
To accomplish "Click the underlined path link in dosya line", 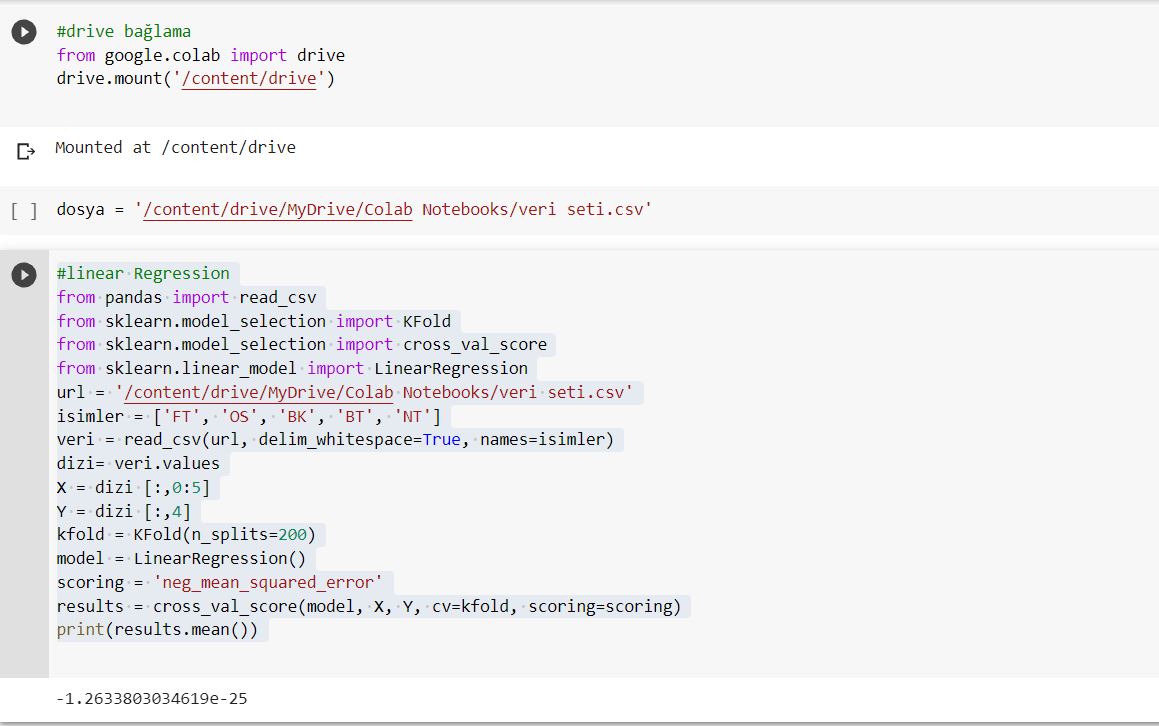I will [278, 210].
